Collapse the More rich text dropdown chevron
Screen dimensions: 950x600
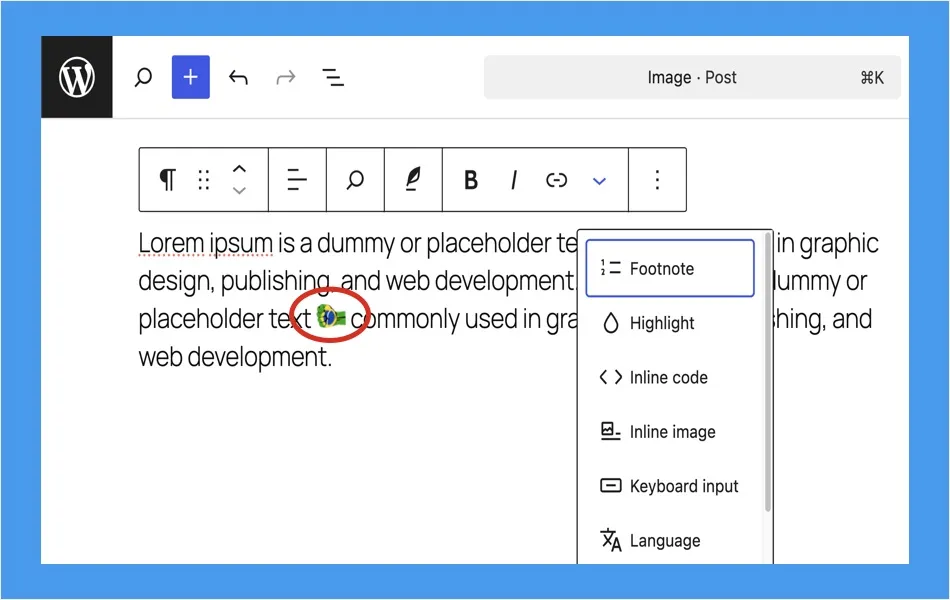tap(599, 180)
